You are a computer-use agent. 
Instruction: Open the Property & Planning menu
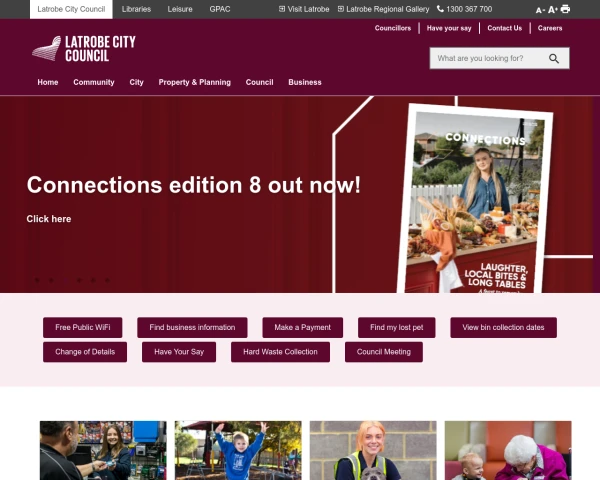coord(194,82)
